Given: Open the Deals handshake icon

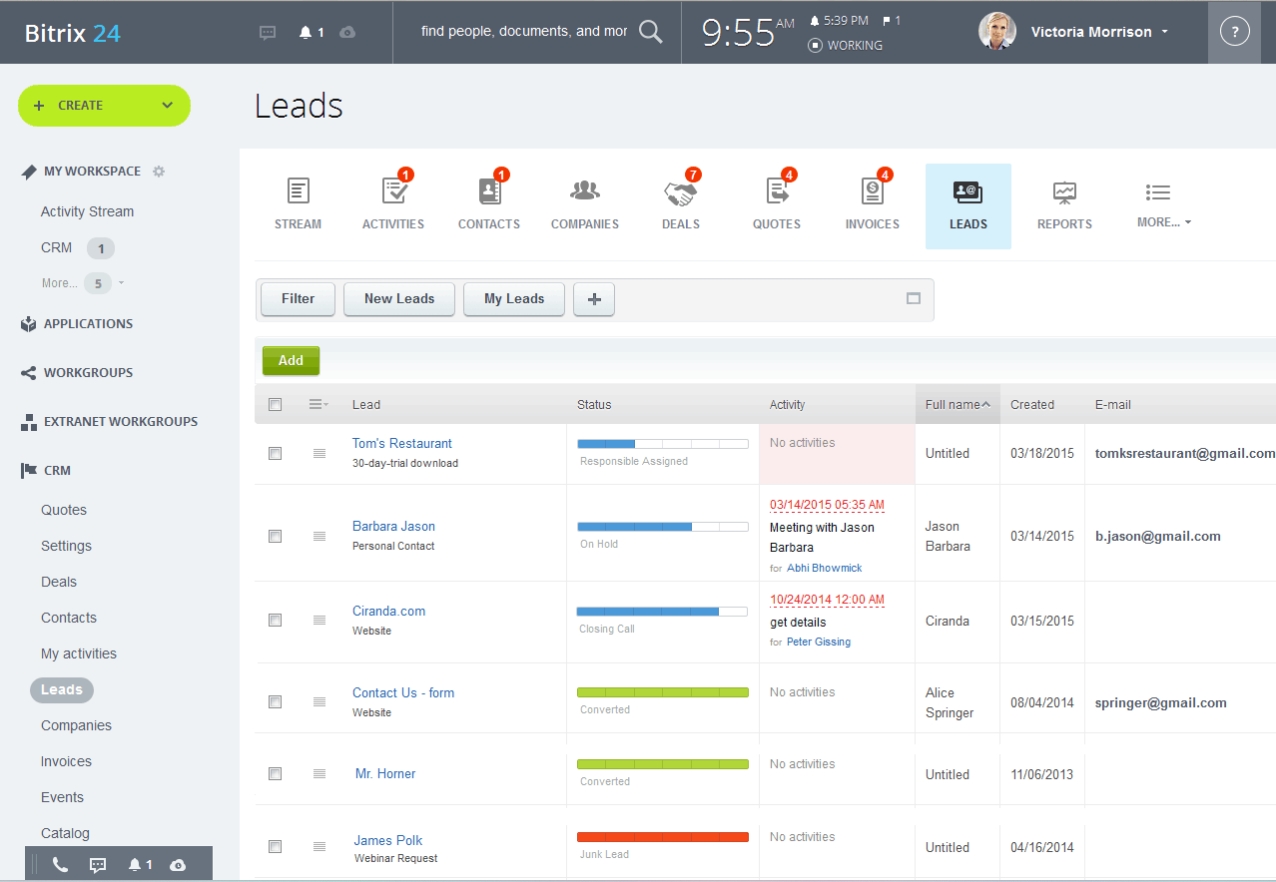Looking at the screenshot, I should point(680,192).
